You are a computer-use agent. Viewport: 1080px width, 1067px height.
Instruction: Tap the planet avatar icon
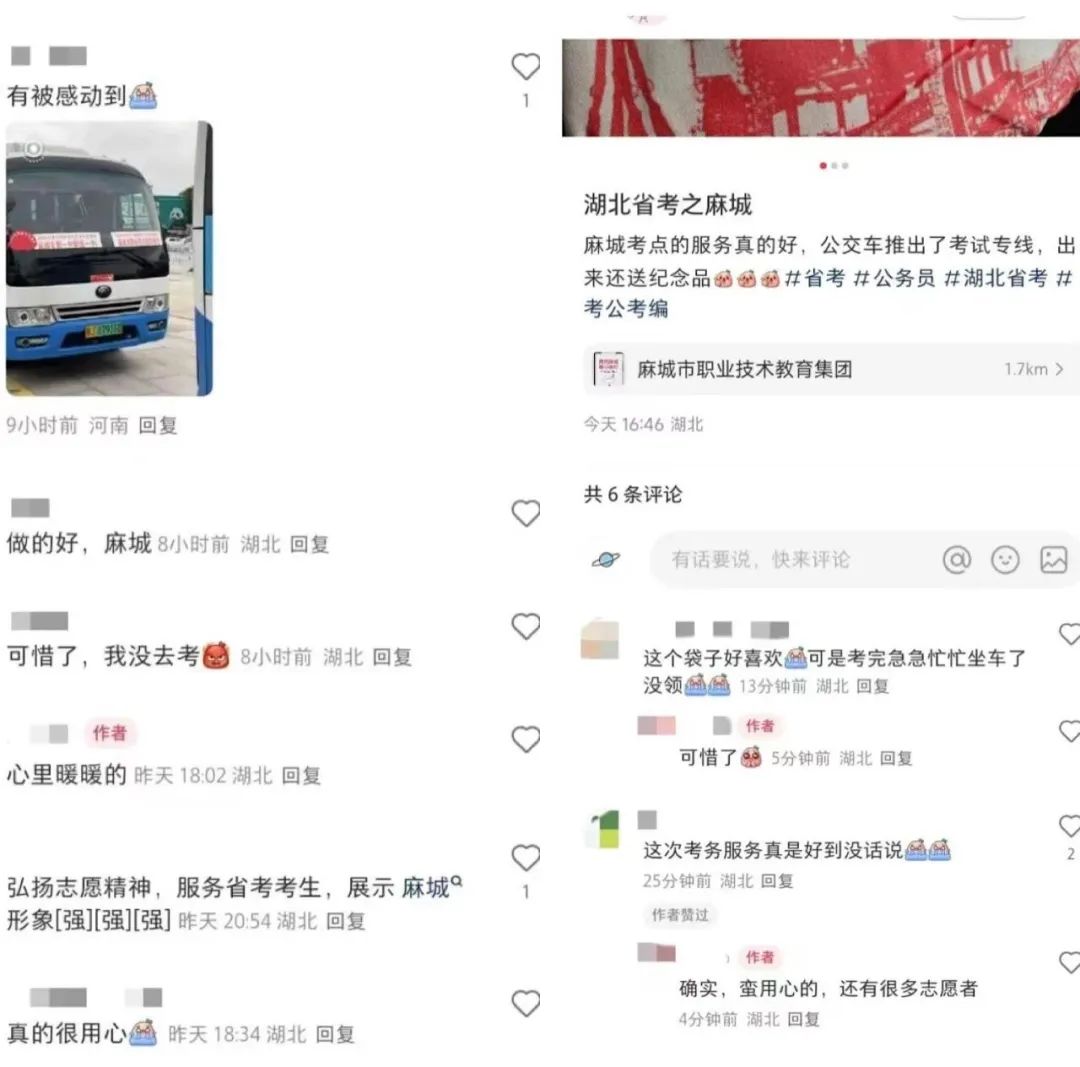coord(606,559)
